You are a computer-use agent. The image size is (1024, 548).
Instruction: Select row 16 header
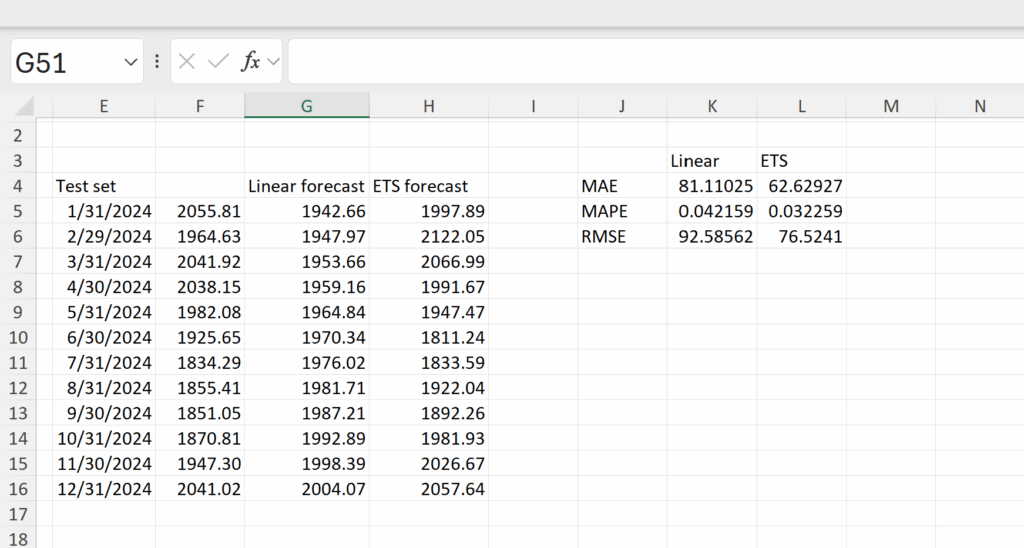(18, 489)
